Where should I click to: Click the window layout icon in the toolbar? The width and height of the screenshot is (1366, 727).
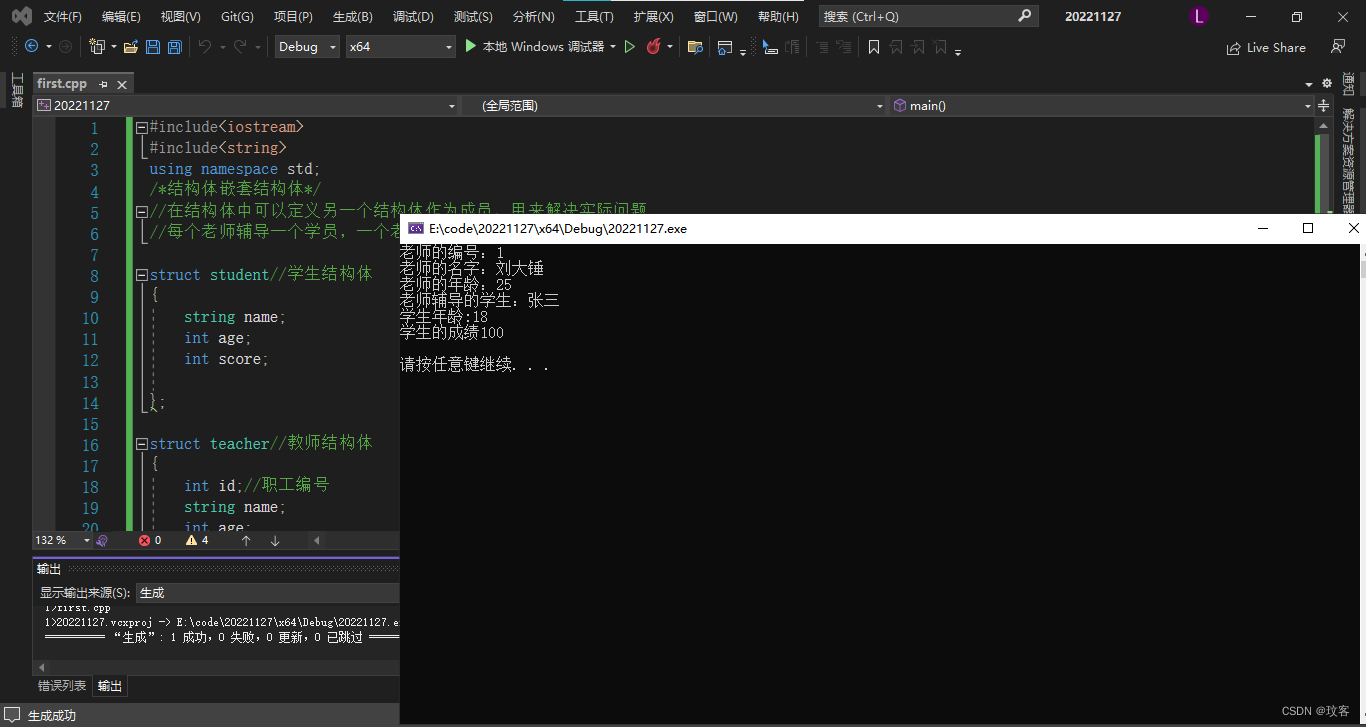[x=725, y=46]
